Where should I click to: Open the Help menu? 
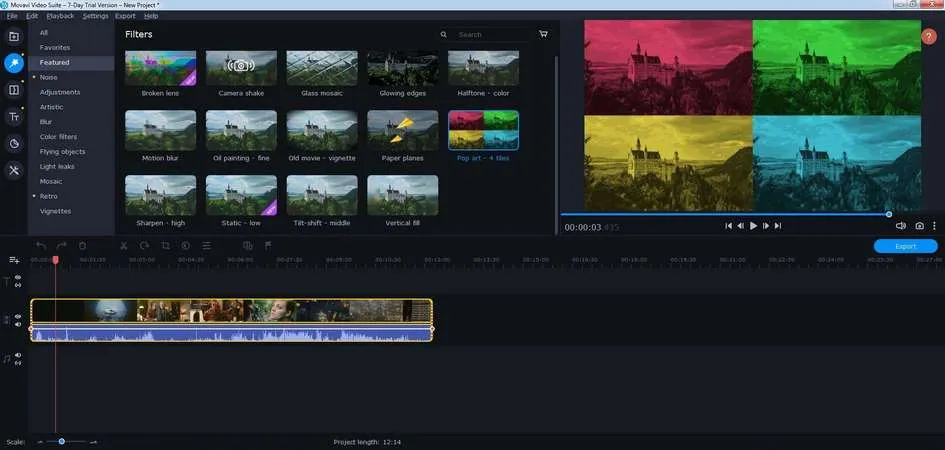[151, 16]
